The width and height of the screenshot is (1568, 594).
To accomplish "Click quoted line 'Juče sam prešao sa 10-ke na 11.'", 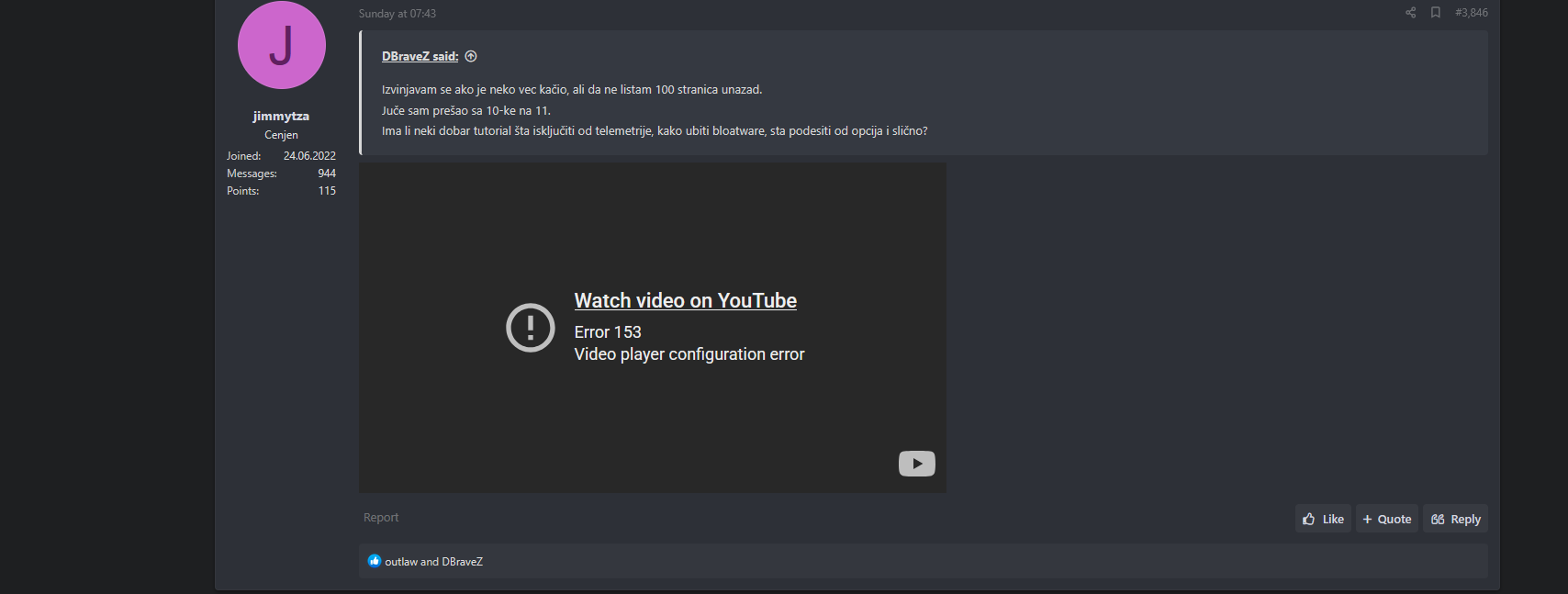I will pyautogui.click(x=466, y=110).
